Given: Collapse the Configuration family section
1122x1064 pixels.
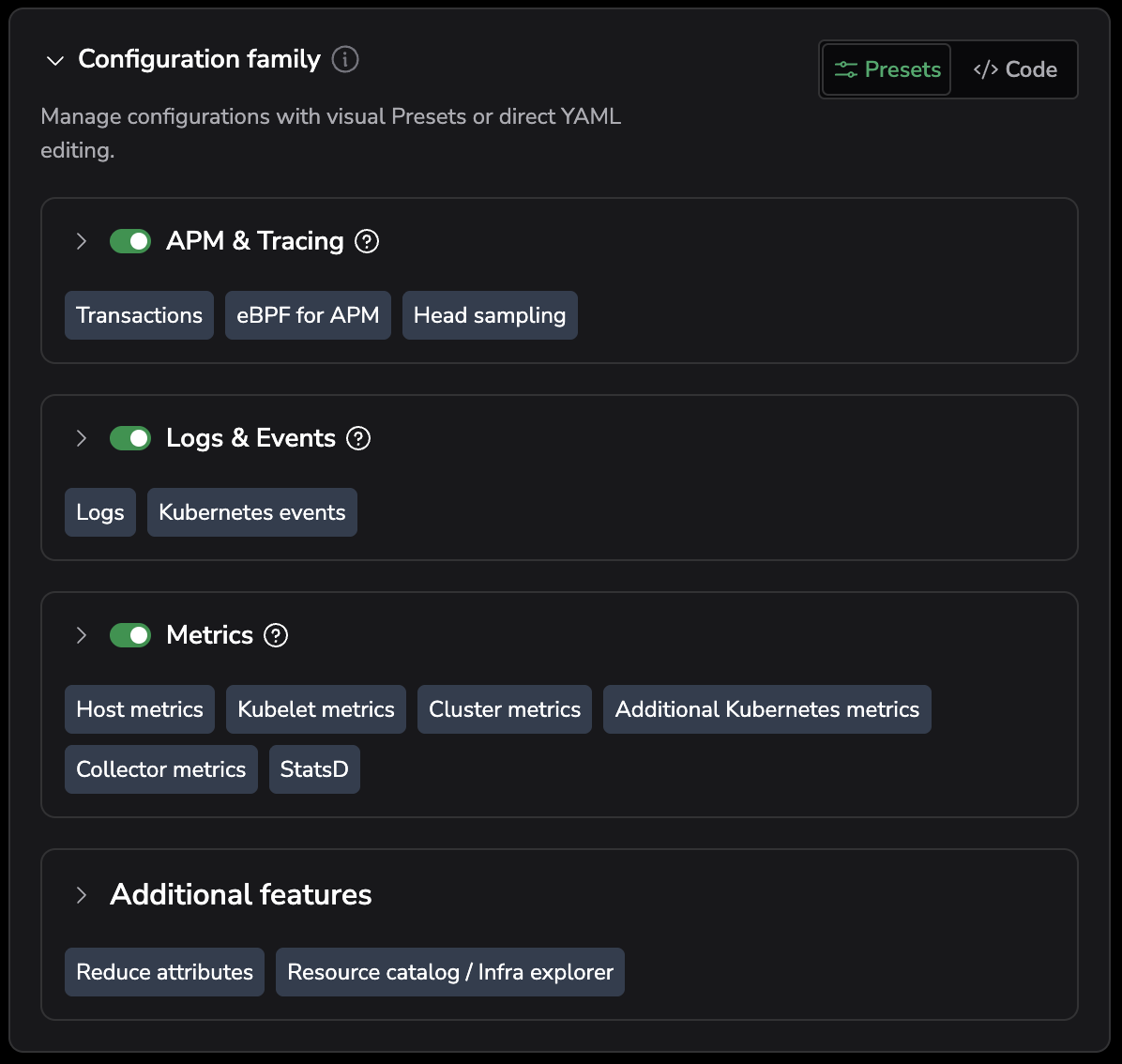Looking at the screenshot, I should (55, 60).
